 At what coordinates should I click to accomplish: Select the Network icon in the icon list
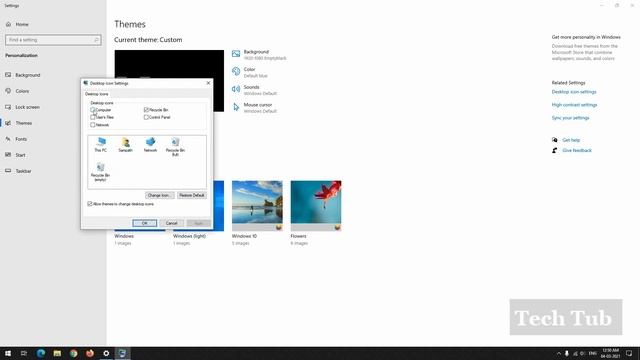(150, 144)
